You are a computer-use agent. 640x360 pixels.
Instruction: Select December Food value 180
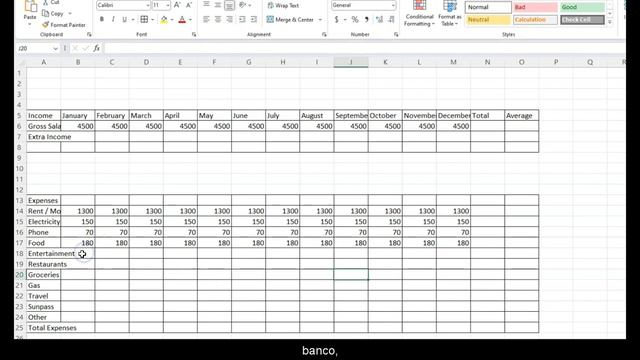453,243
